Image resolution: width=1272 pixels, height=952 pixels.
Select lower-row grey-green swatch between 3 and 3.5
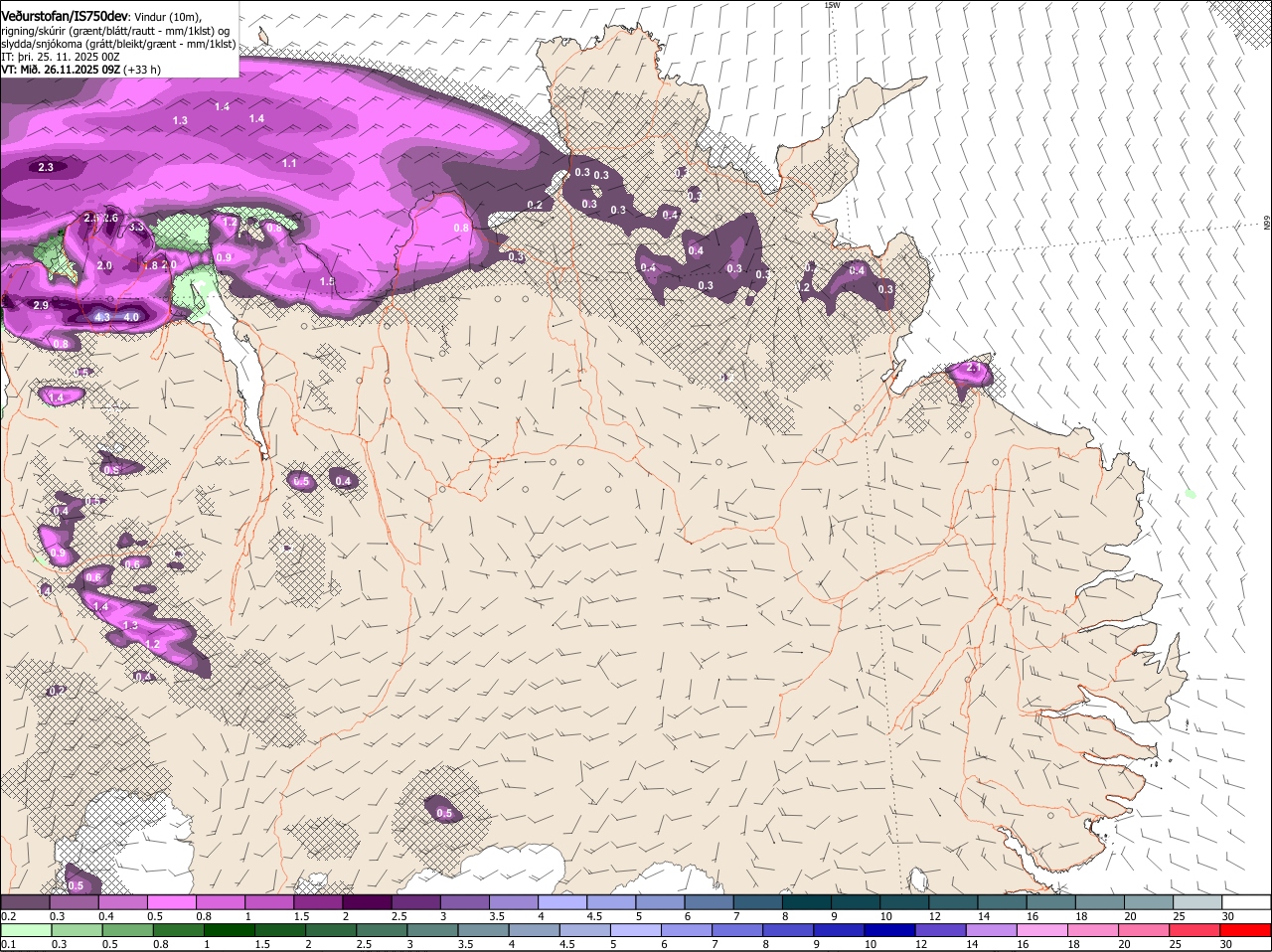[433, 929]
